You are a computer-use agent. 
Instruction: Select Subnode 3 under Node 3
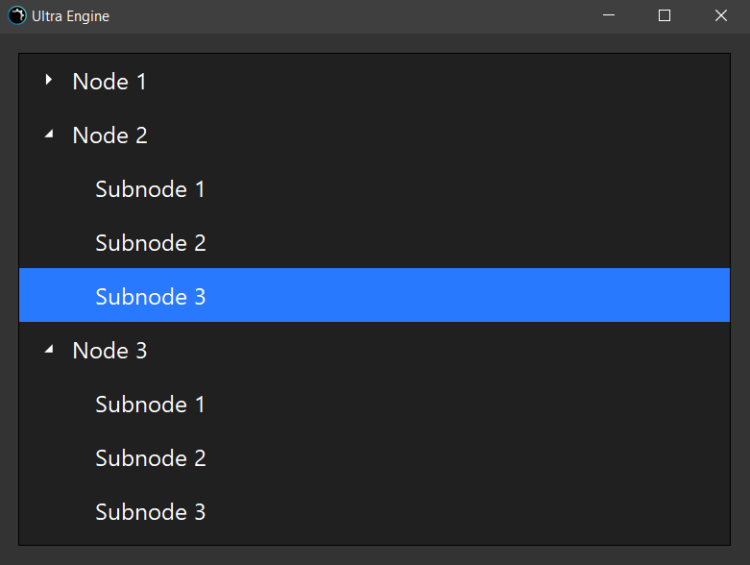(x=150, y=513)
